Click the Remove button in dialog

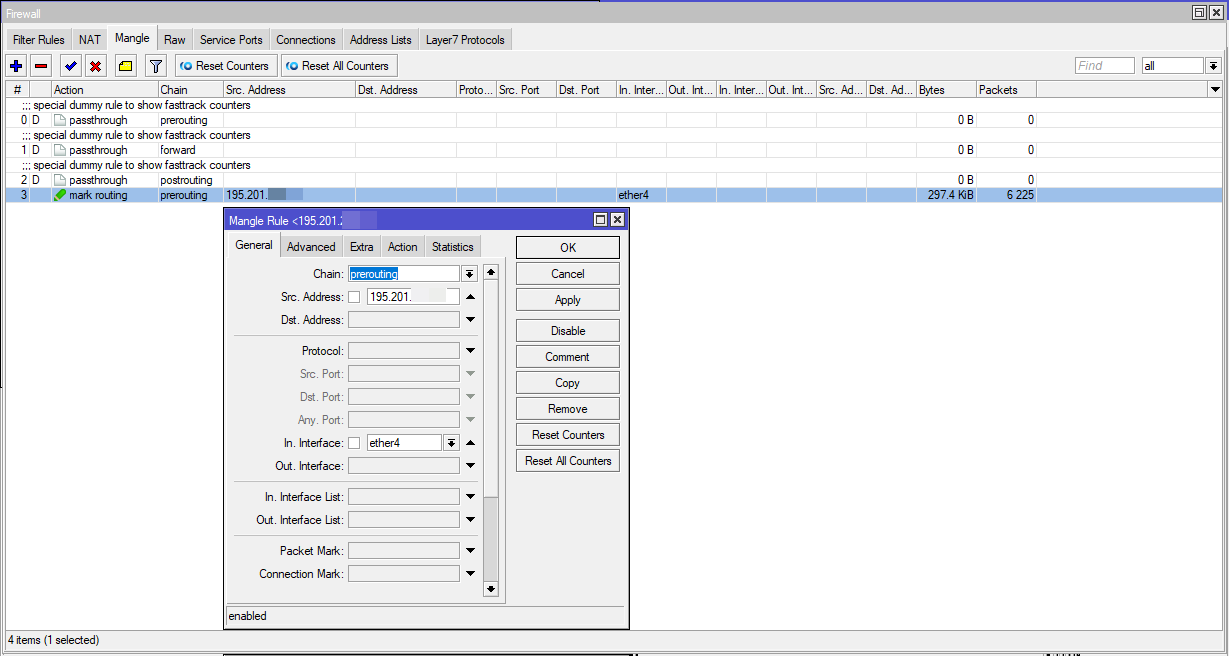pyautogui.click(x=568, y=409)
